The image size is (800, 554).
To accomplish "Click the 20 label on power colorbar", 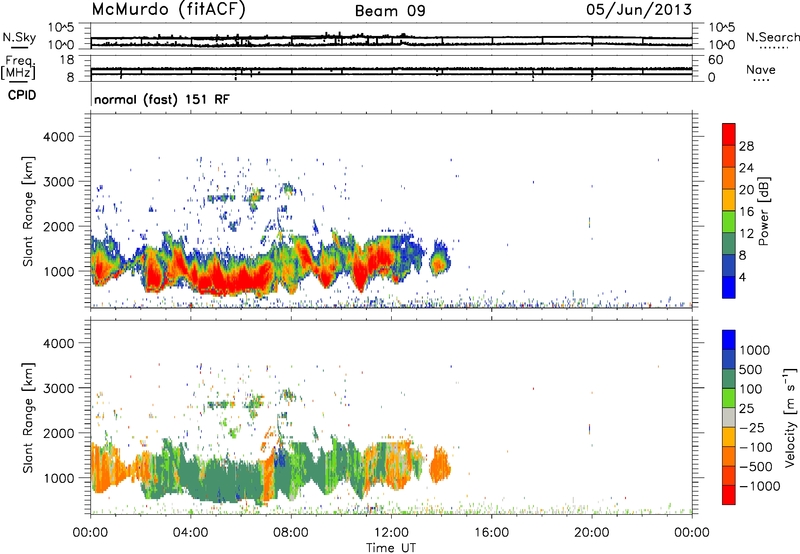I will pyautogui.click(x=746, y=190).
